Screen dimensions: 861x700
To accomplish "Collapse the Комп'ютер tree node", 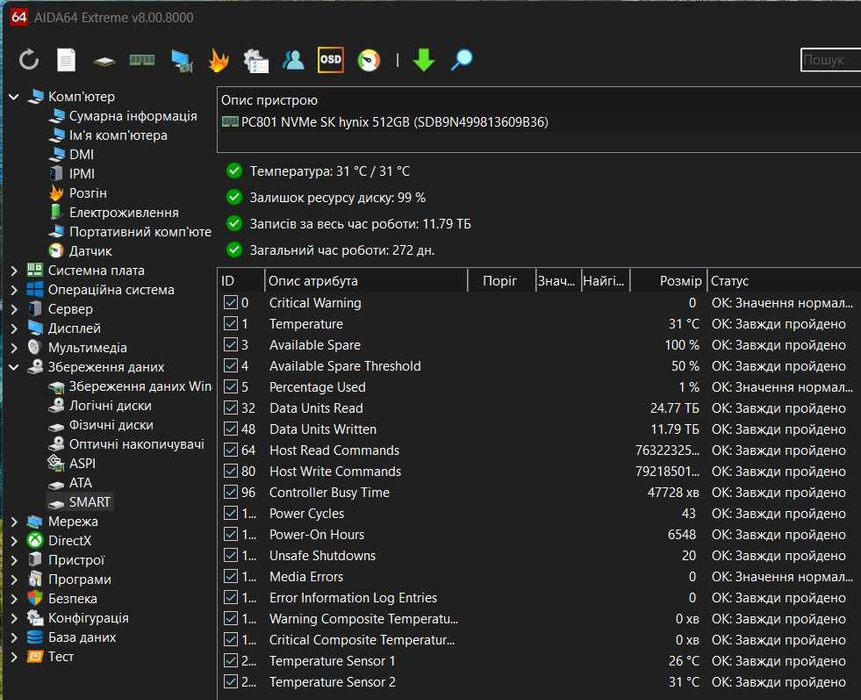I will click(x=14, y=97).
